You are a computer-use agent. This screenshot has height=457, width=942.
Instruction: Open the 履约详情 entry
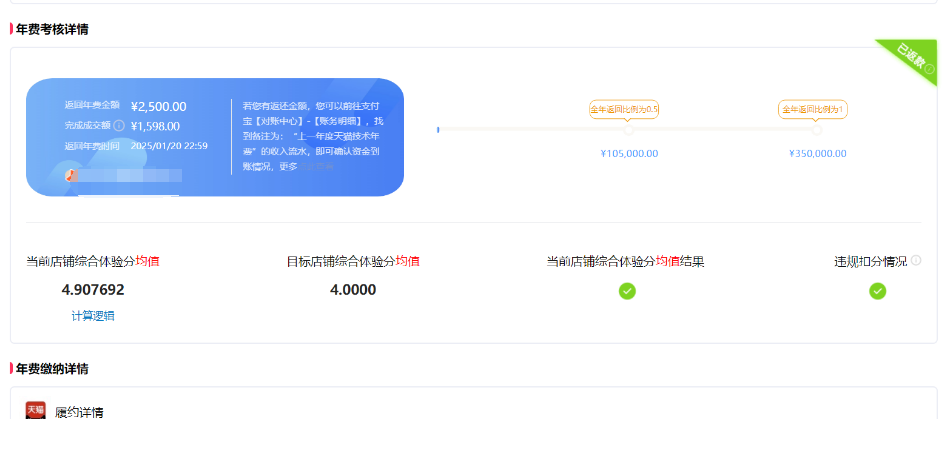point(79,412)
